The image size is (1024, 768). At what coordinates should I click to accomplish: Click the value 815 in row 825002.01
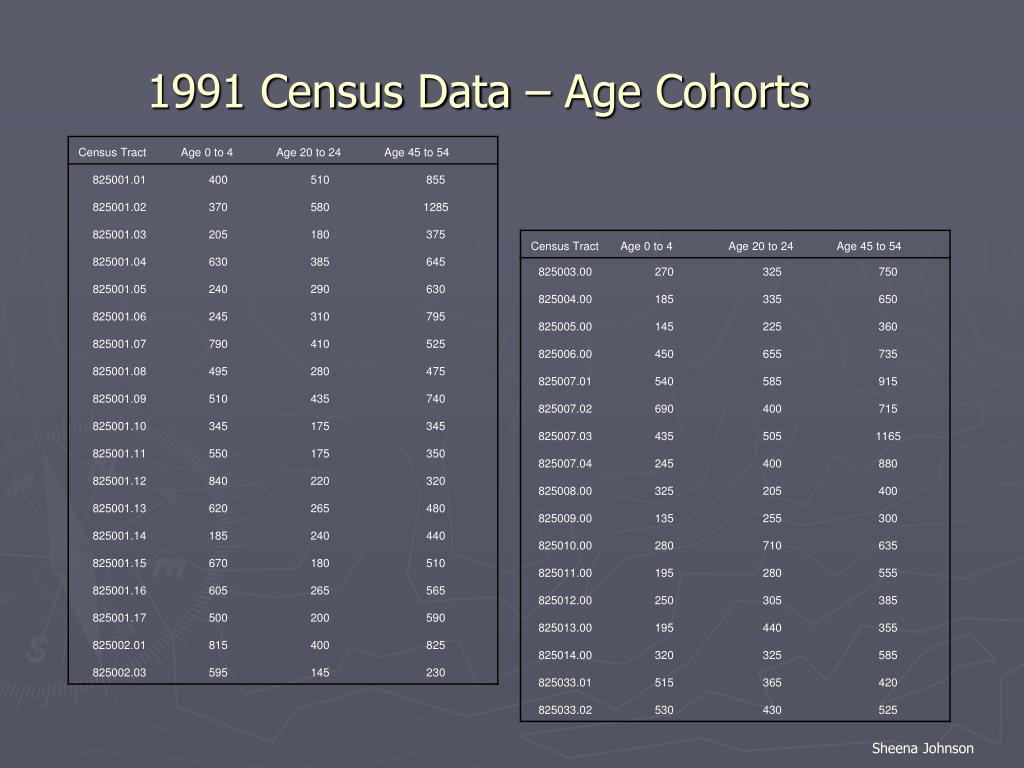[x=218, y=645]
